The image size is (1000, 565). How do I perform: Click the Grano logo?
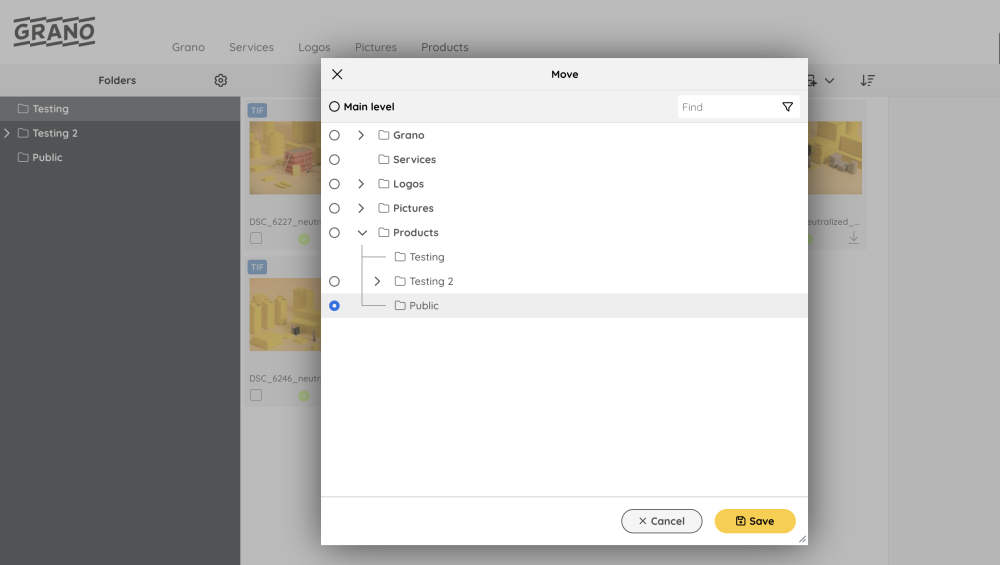click(54, 32)
